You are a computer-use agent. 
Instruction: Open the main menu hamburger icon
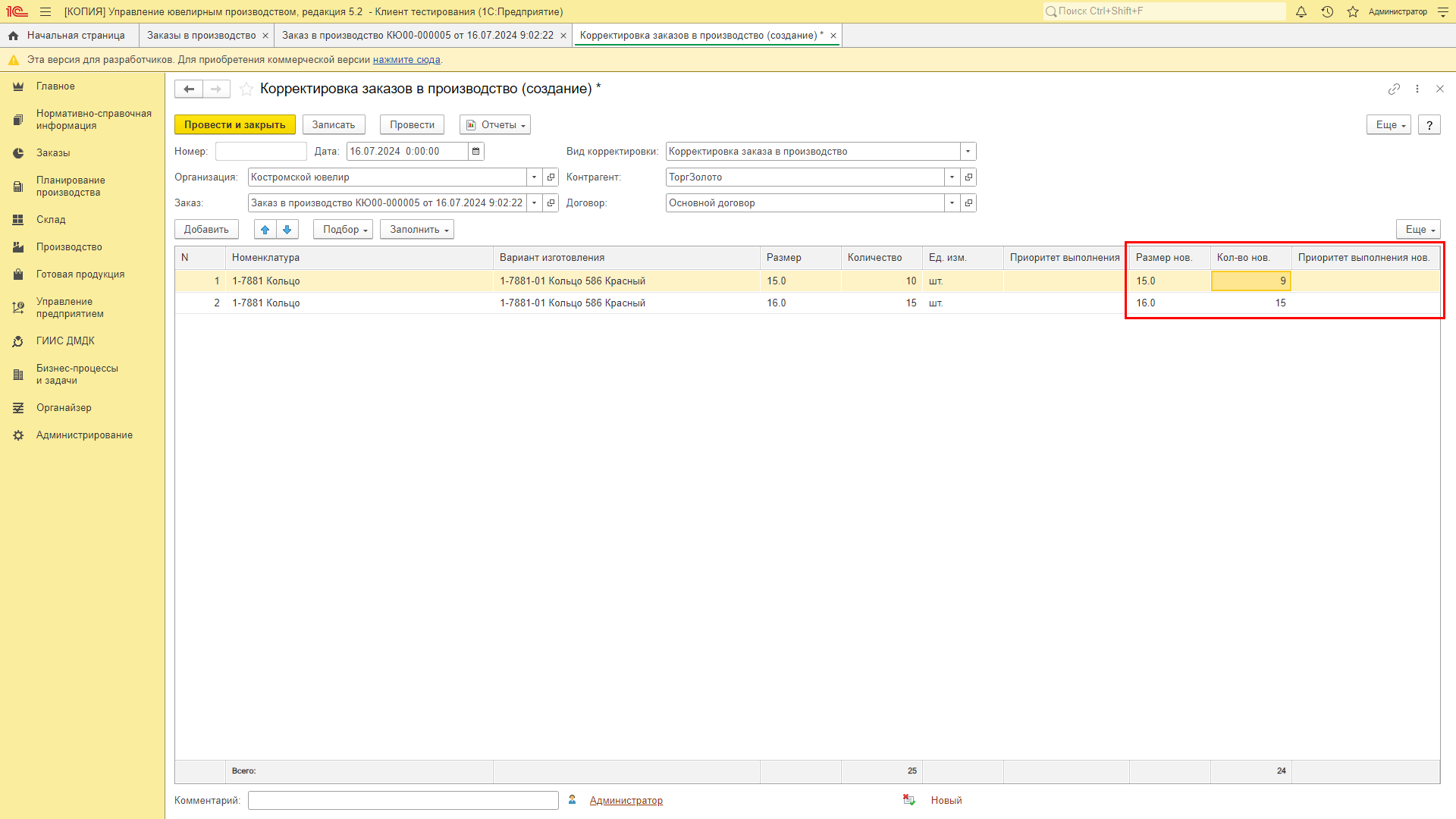tap(45, 11)
